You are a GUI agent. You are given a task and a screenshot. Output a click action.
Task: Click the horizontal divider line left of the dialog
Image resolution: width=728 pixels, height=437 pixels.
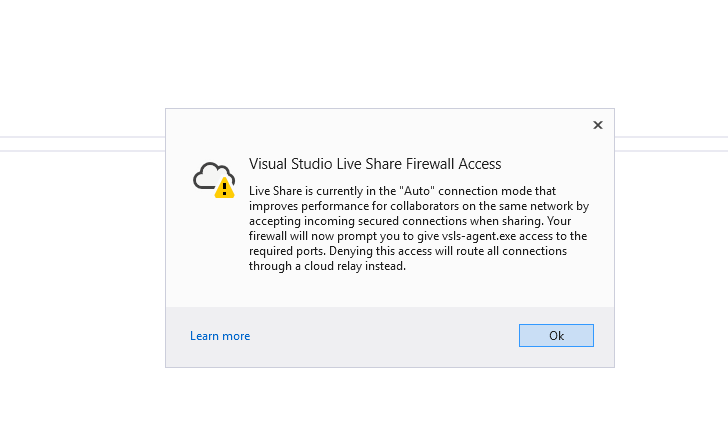tap(83, 137)
